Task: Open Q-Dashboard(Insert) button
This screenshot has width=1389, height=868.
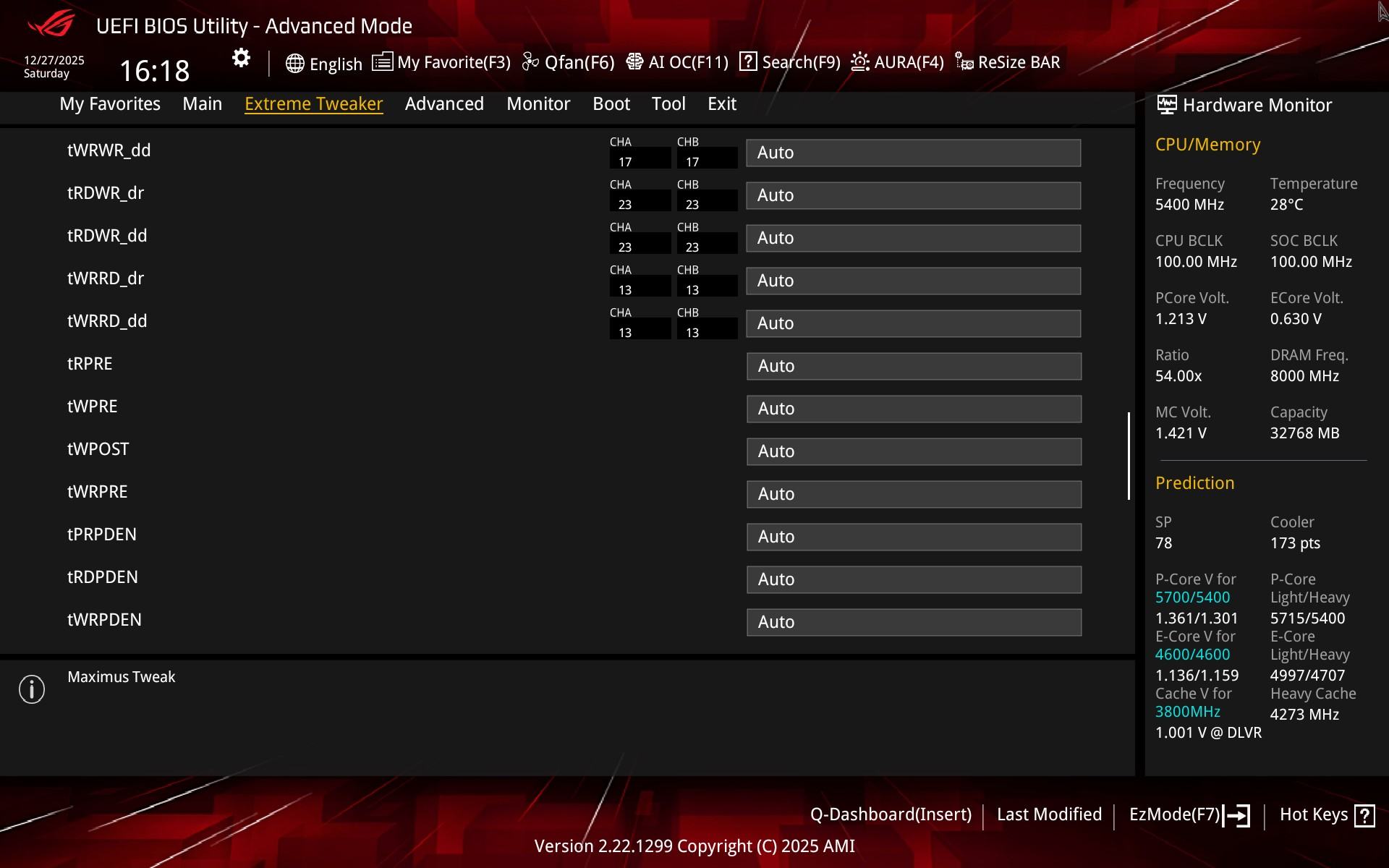Action: pos(891,814)
